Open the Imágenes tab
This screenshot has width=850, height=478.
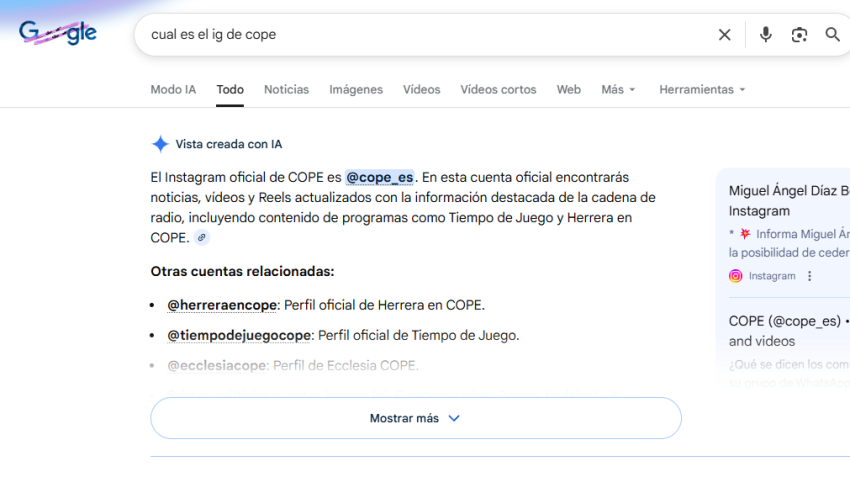[356, 89]
